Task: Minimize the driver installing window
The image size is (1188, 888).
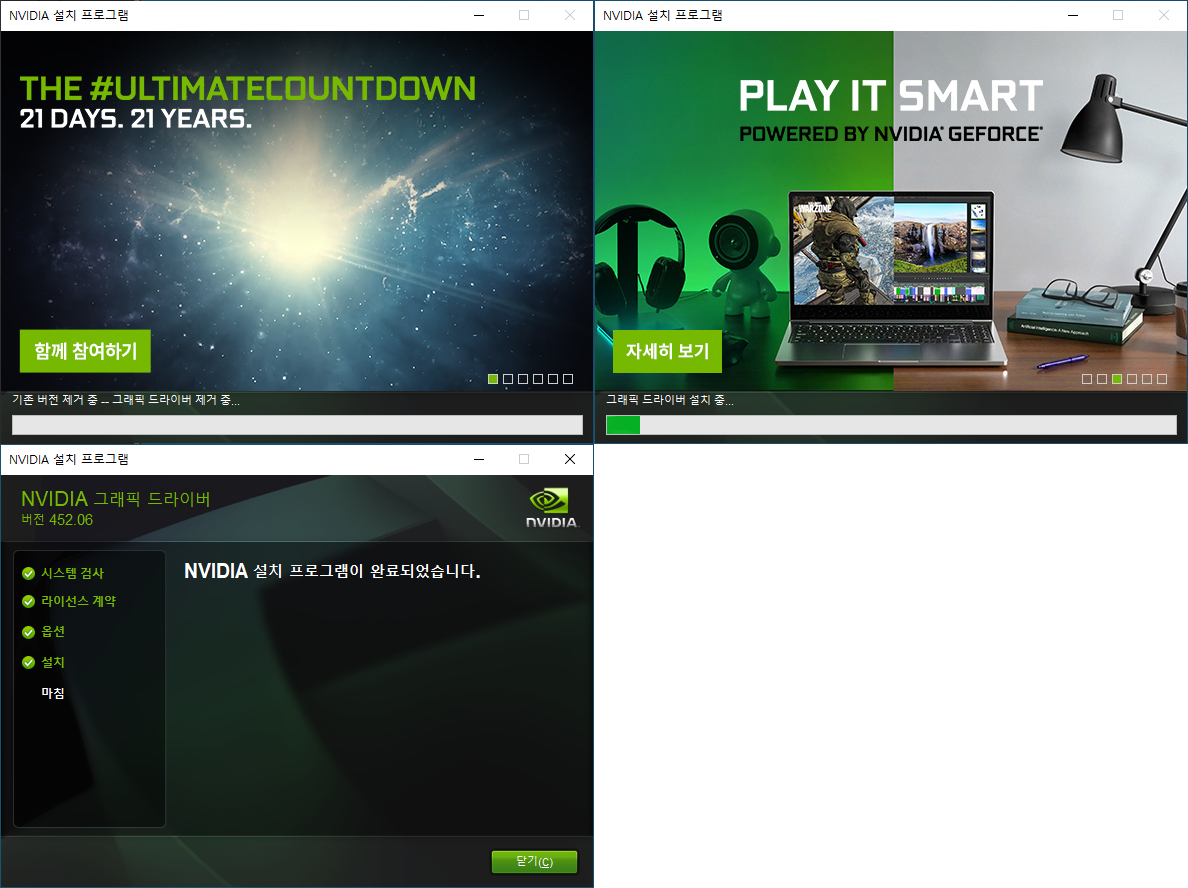Action: [1073, 15]
